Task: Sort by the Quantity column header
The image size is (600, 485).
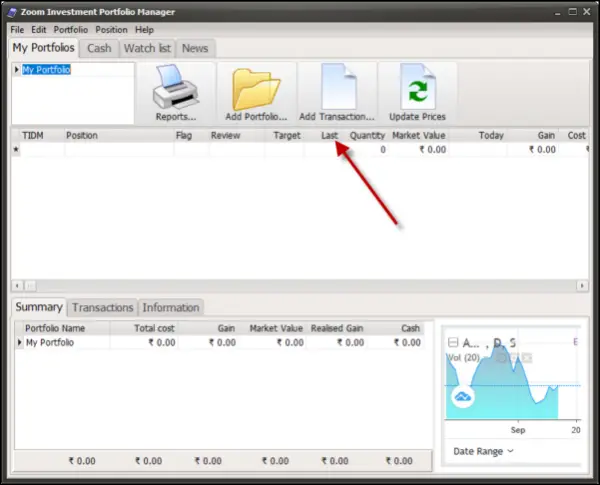Action: 367,136
